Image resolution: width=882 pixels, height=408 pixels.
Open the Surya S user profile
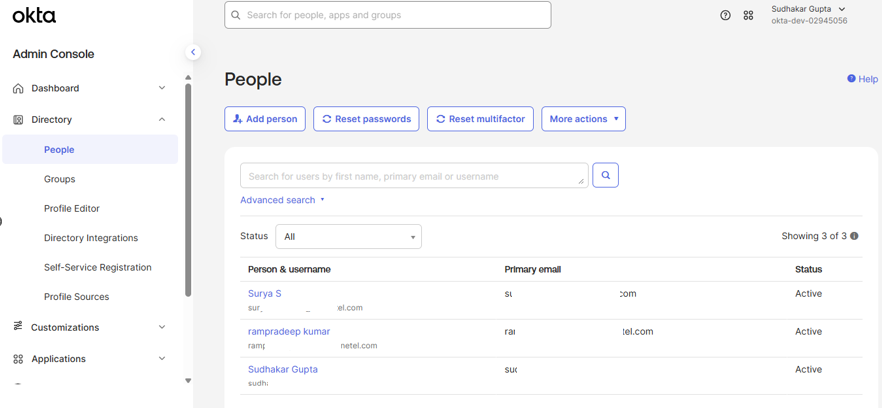(x=264, y=294)
